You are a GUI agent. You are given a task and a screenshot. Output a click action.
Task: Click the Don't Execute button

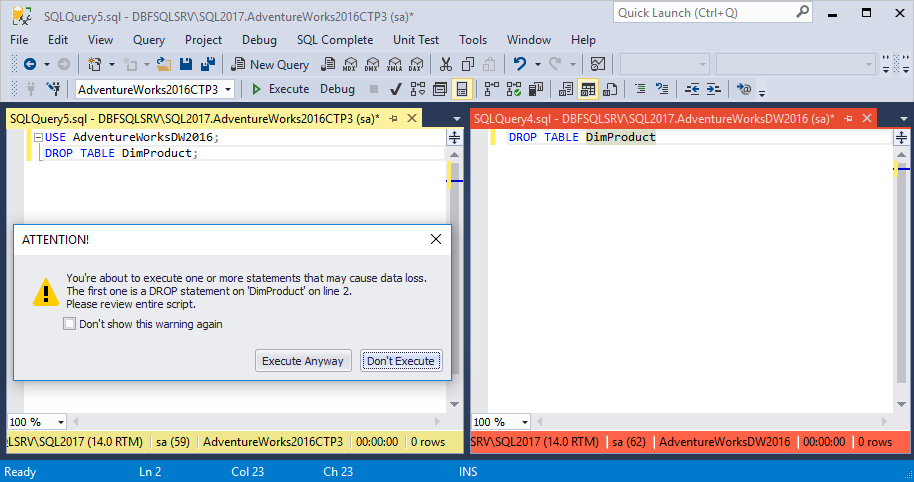point(401,361)
